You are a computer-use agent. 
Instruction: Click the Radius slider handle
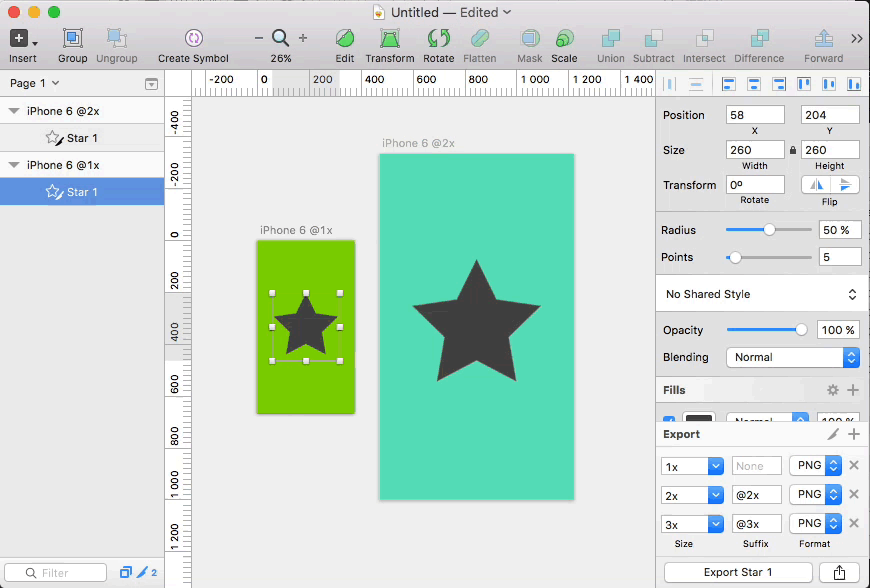pos(769,230)
